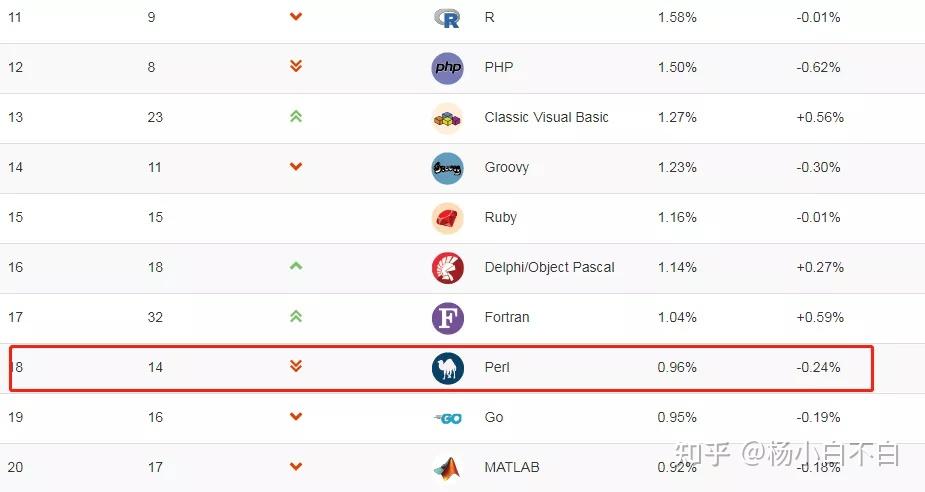Click the R language logo icon
The width and height of the screenshot is (925, 492).
click(x=447, y=18)
